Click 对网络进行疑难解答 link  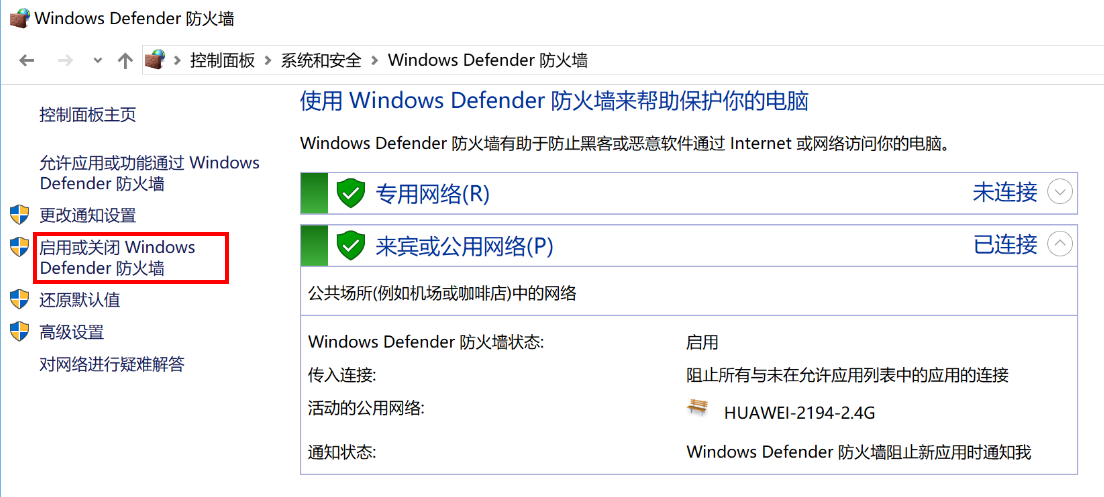(x=112, y=364)
